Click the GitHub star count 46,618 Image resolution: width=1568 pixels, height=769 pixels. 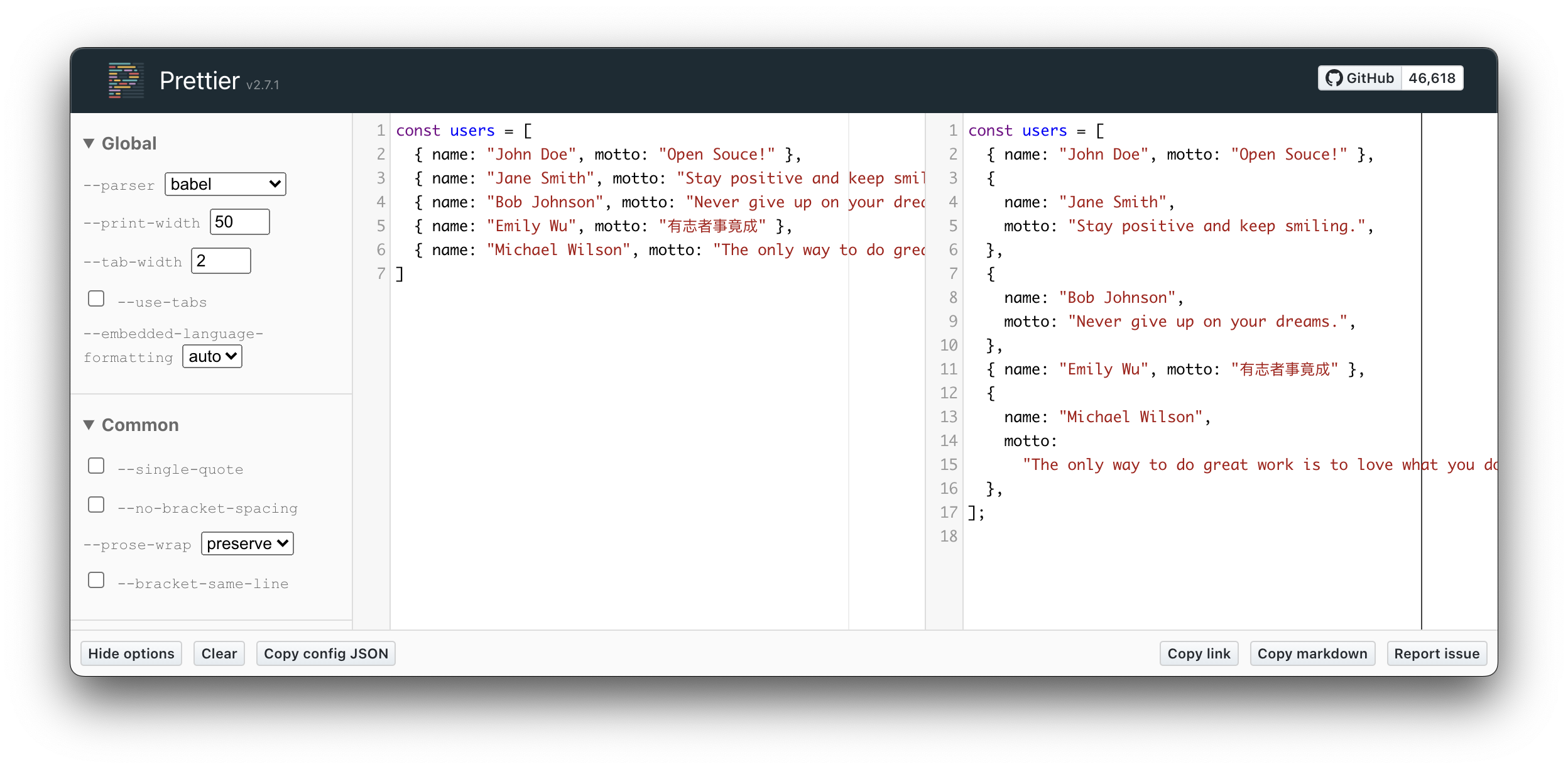click(1432, 78)
